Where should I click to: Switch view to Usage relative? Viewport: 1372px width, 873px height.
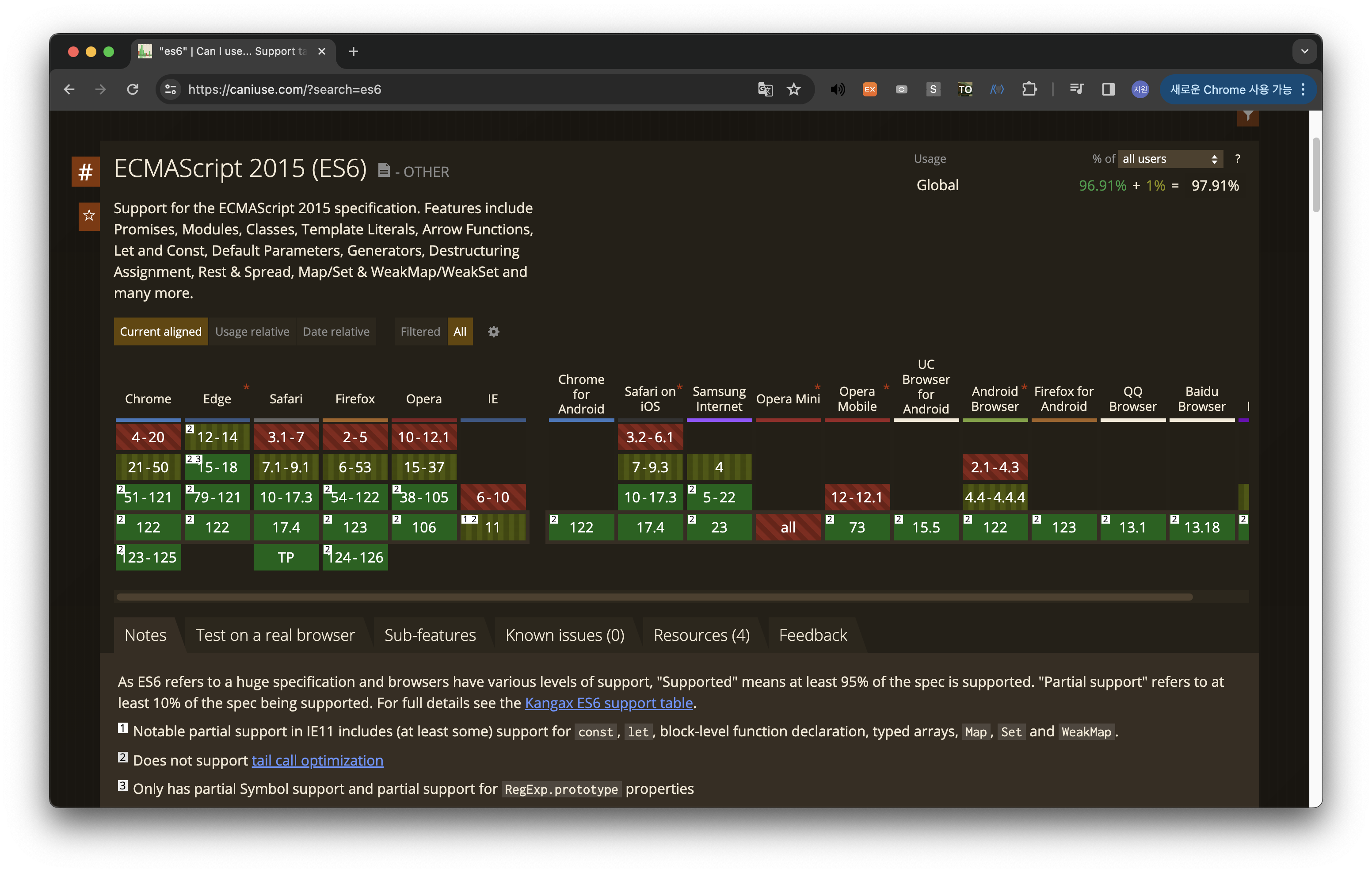point(252,332)
